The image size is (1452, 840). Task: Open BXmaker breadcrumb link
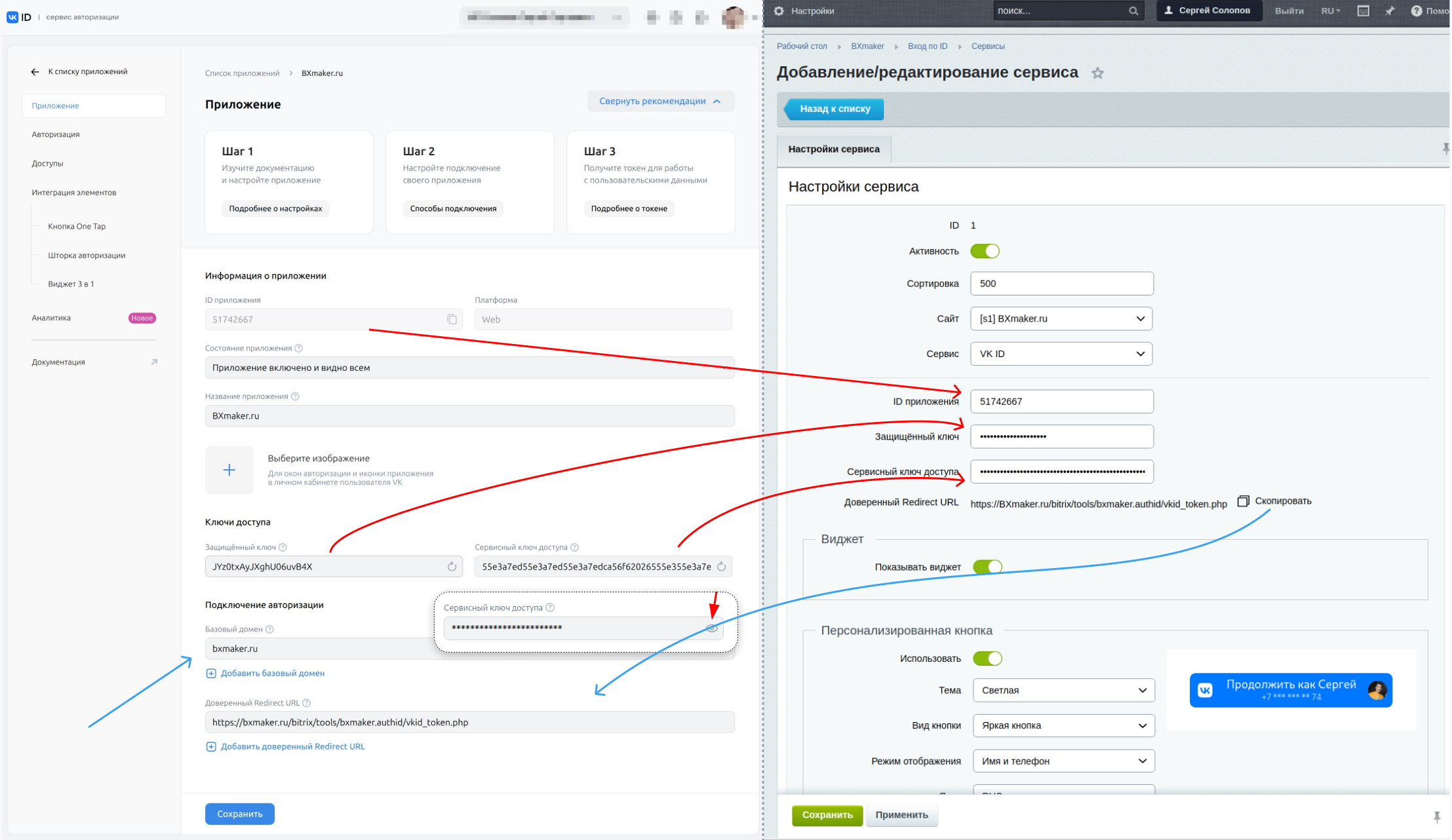click(867, 46)
